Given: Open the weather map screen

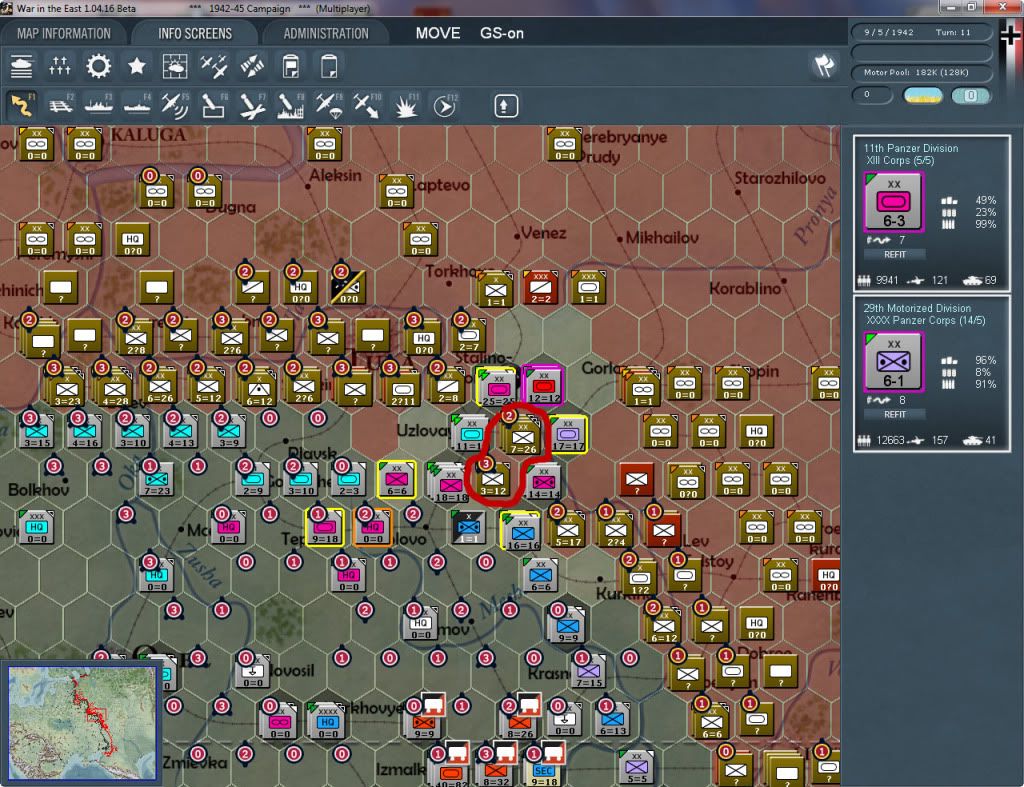Looking at the screenshot, I should (174, 66).
